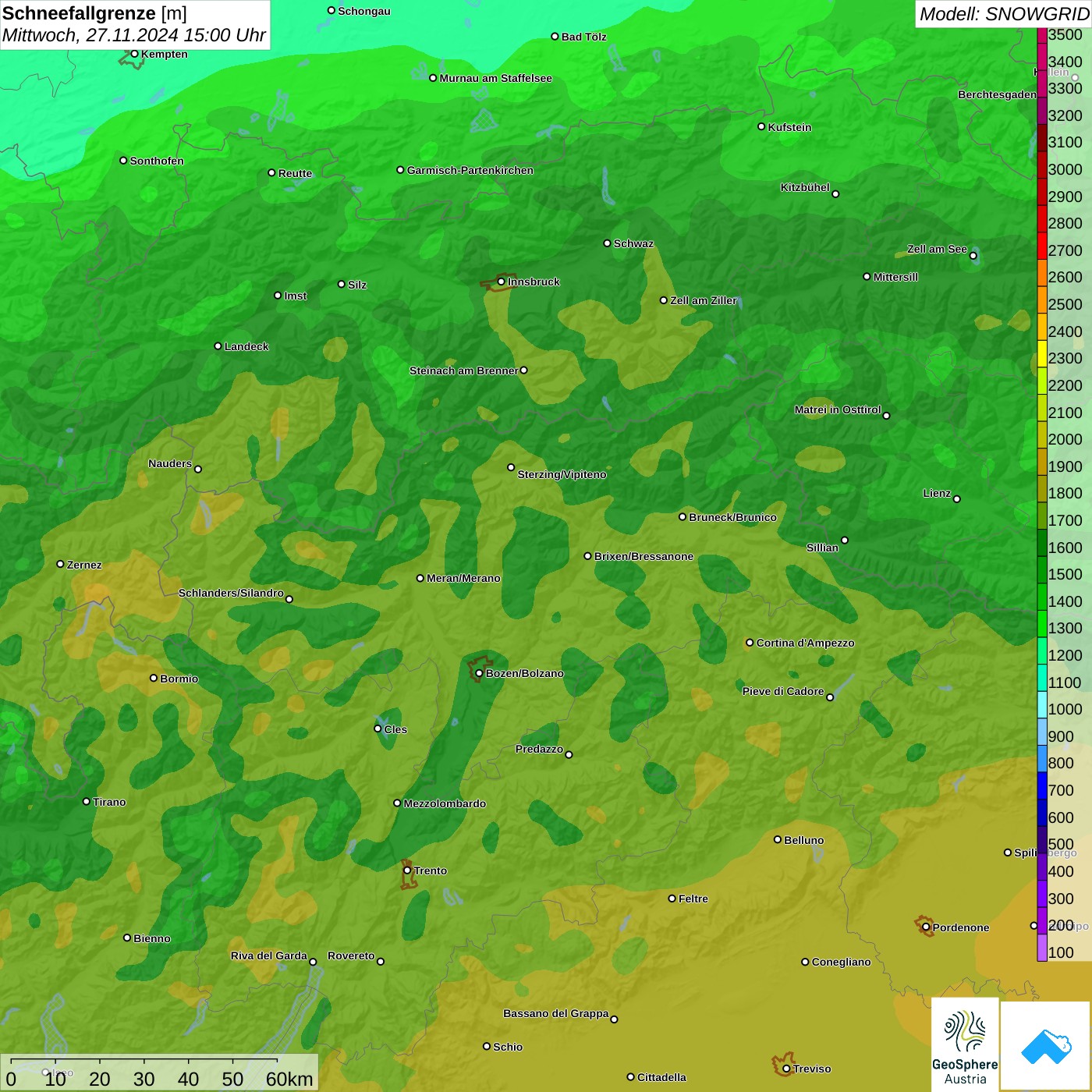Click the Riva del Garda label
The height and width of the screenshot is (1092, 1092).
(x=268, y=955)
